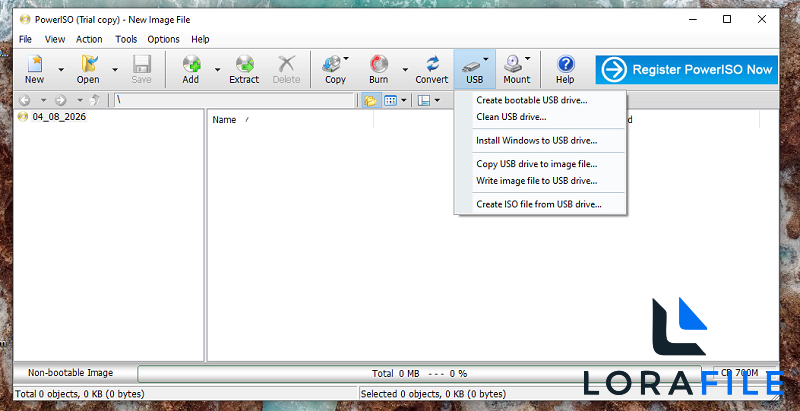Click the Open file toolbar icon

click(88, 69)
